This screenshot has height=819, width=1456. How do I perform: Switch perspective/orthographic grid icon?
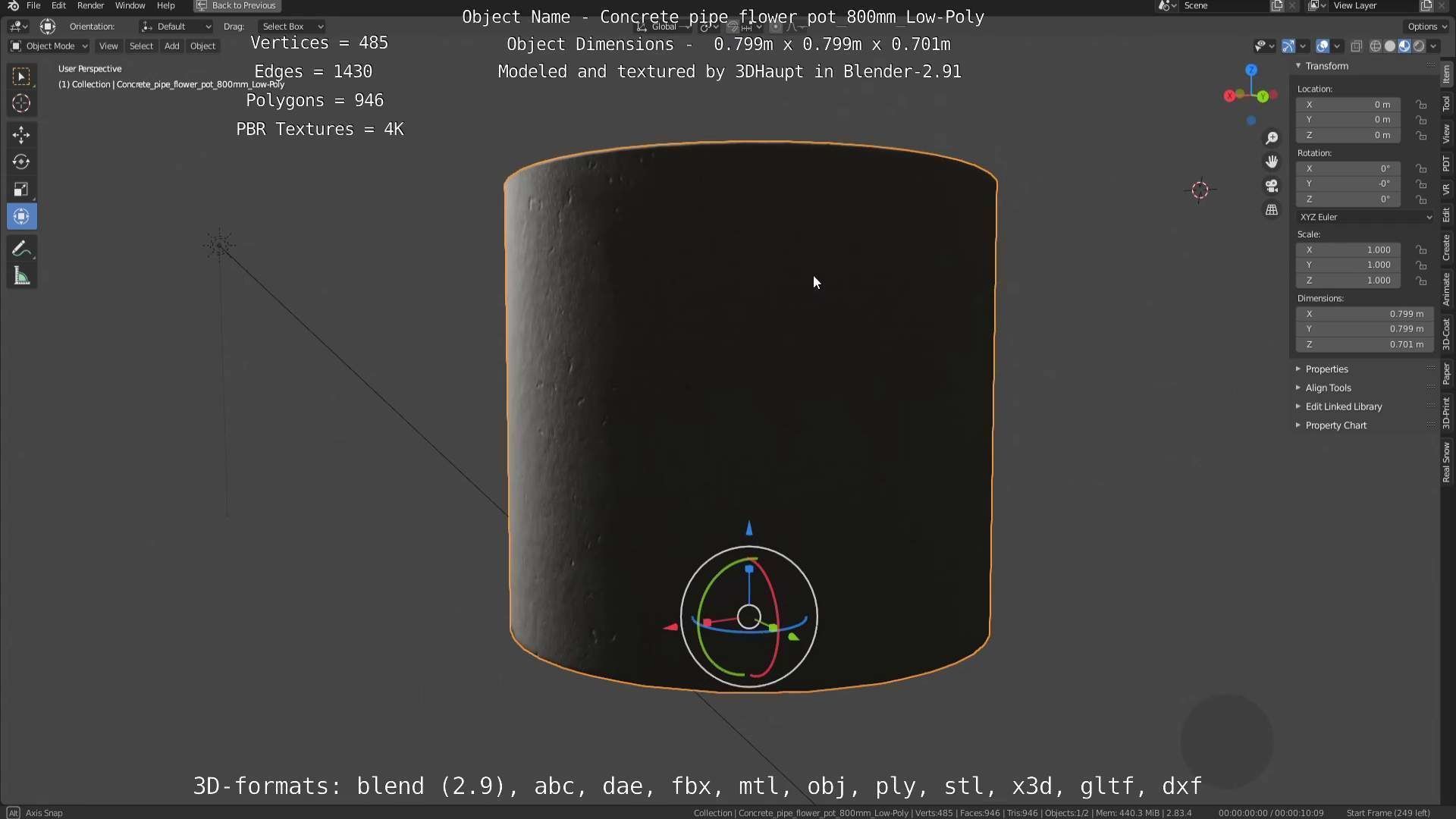(x=1272, y=210)
